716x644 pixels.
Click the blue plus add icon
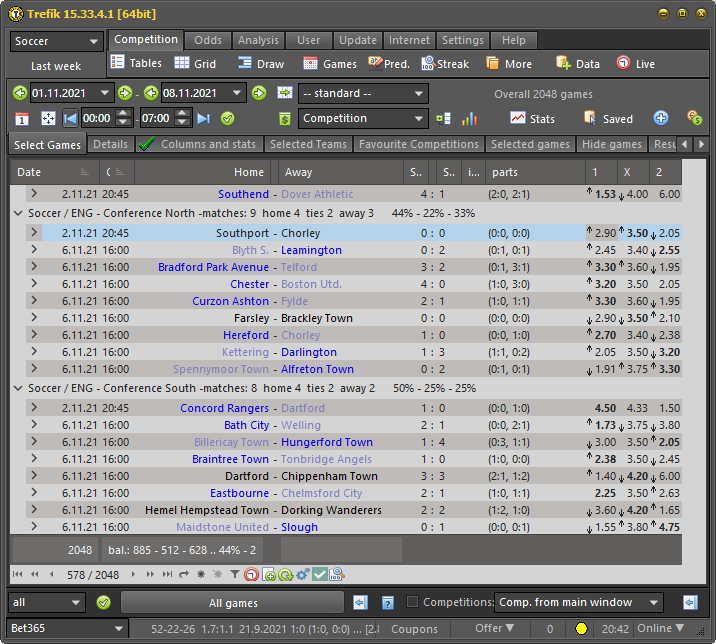661,118
